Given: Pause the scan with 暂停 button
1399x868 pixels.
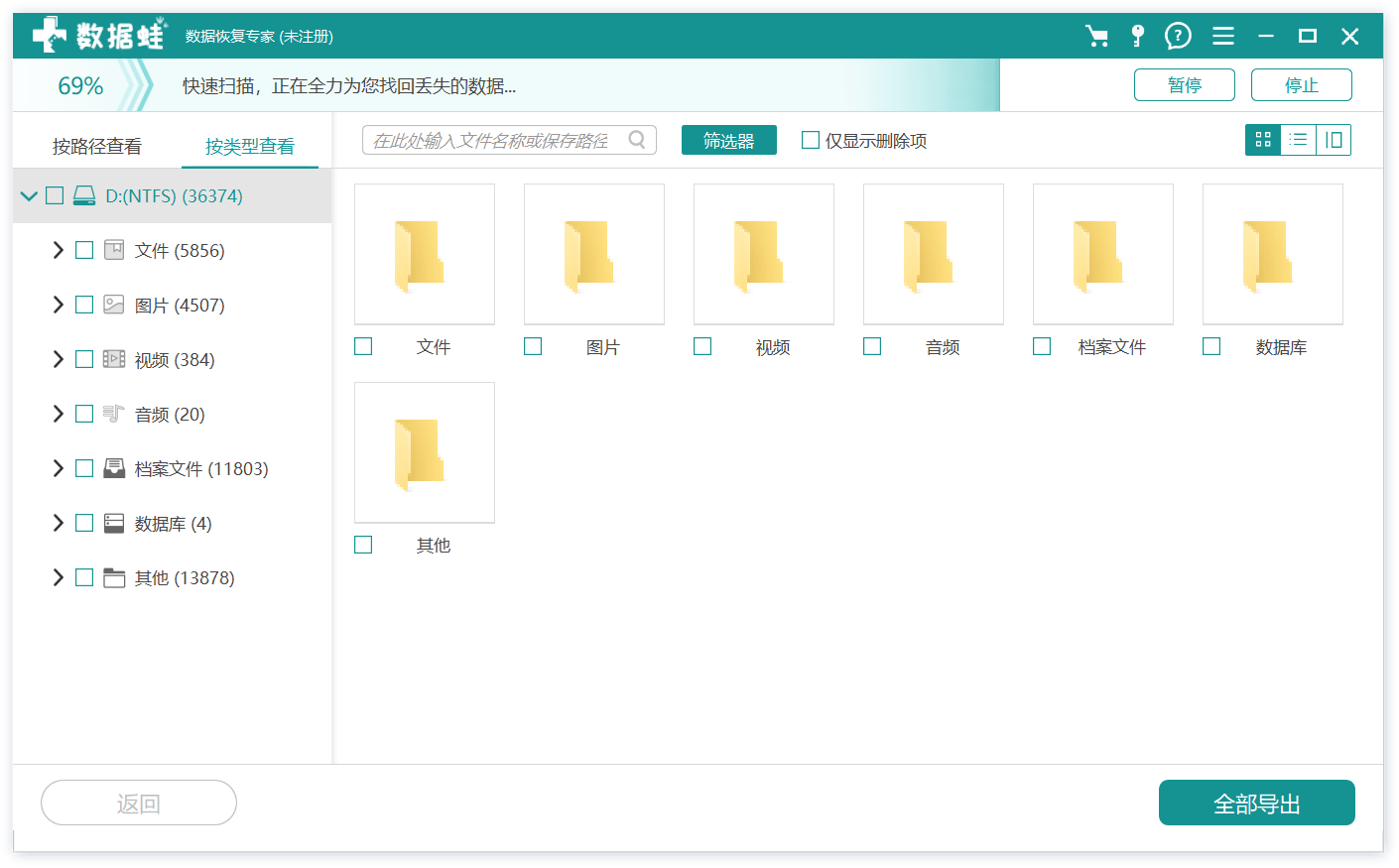Looking at the screenshot, I should click(1185, 85).
